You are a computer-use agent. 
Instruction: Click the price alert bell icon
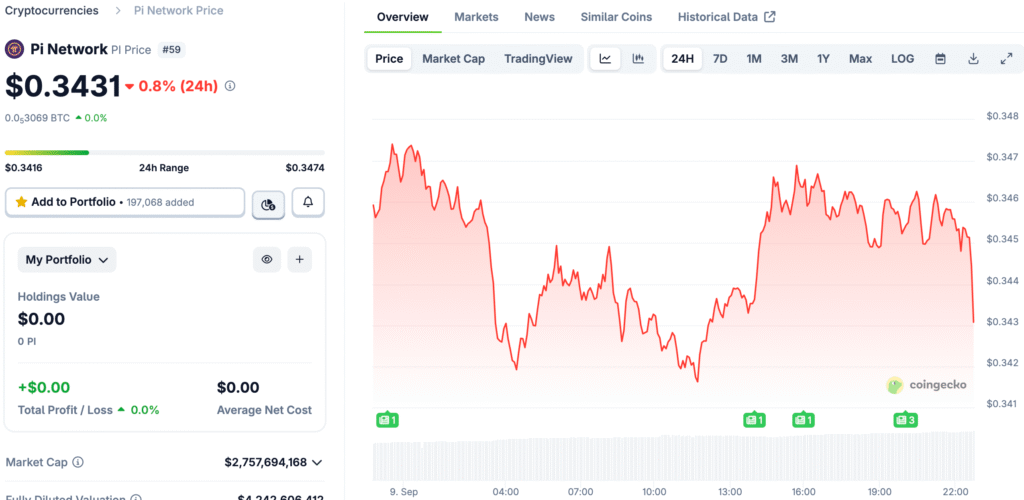[308, 202]
